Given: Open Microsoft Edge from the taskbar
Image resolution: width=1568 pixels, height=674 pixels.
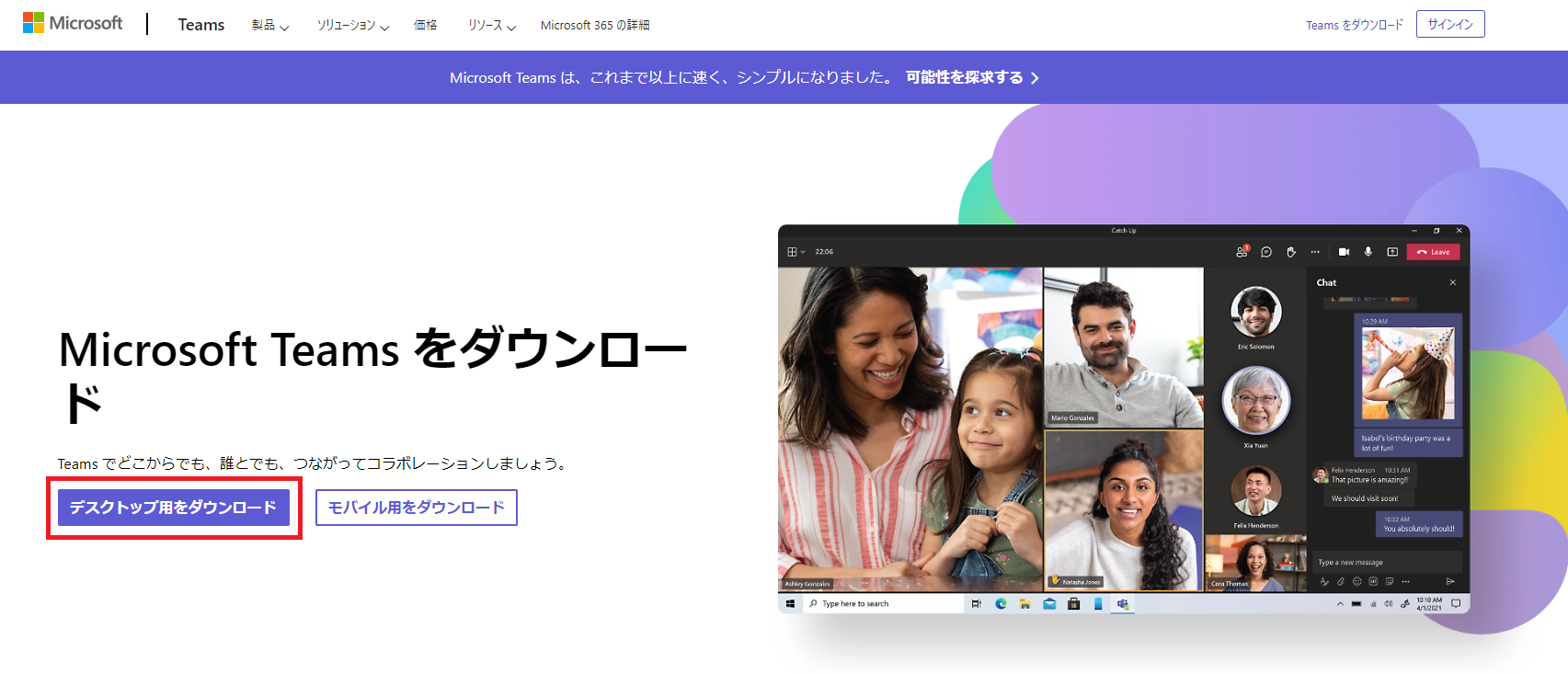Looking at the screenshot, I should pyautogui.click(x=1001, y=604).
